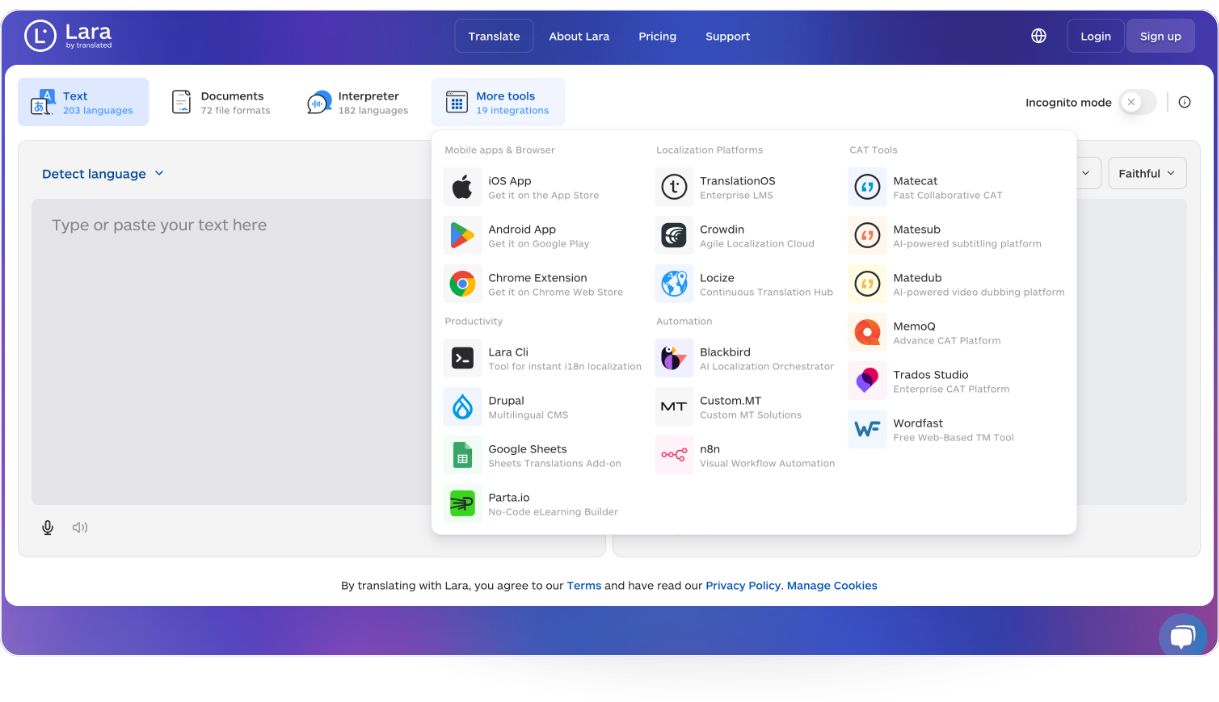Image resolution: width=1219 pixels, height=702 pixels.
Task: Click the Matesub icon
Action: pyautogui.click(x=867, y=235)
